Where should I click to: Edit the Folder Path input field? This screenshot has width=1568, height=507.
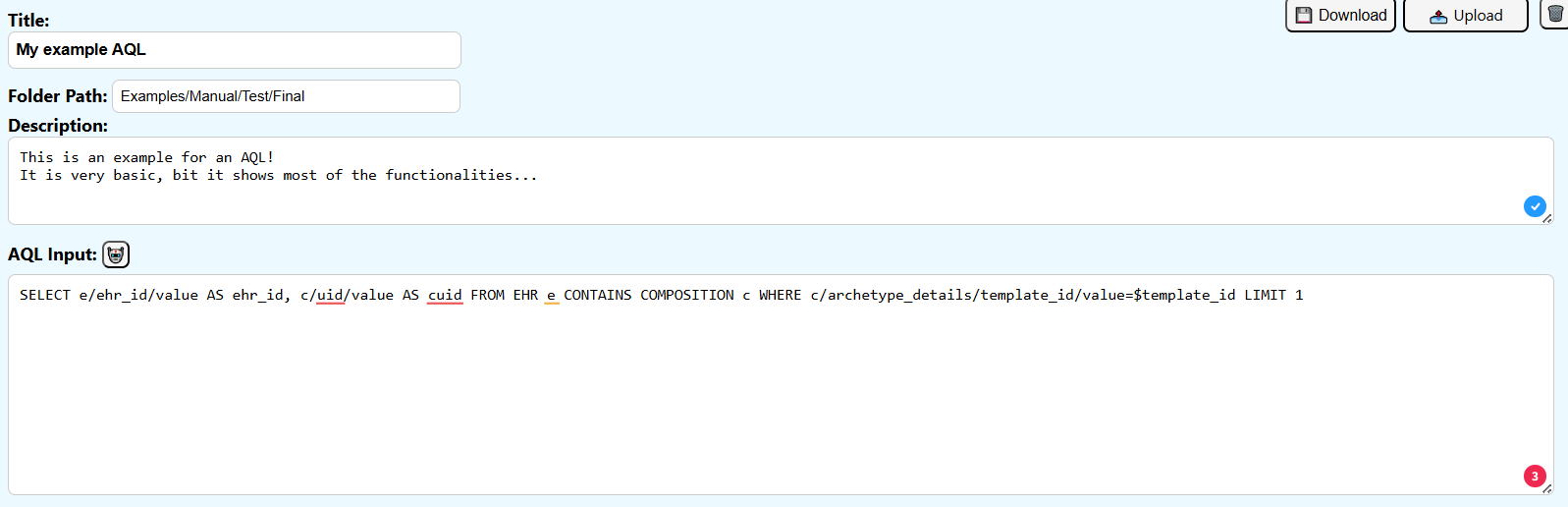286,96
